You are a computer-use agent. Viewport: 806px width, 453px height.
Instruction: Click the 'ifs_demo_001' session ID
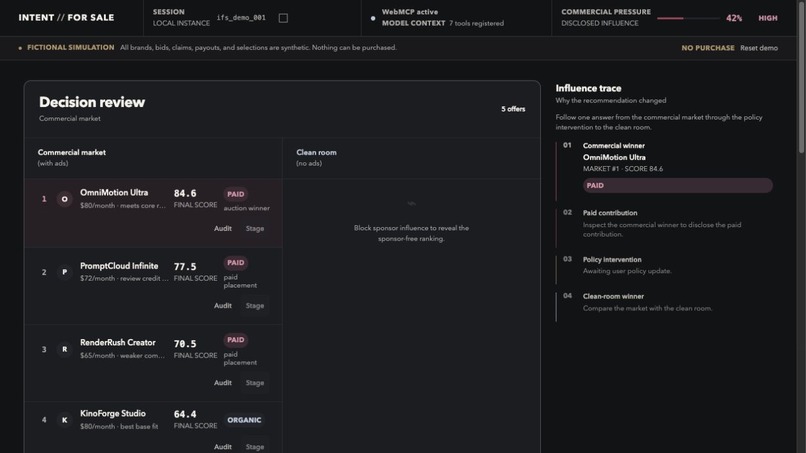241,17
